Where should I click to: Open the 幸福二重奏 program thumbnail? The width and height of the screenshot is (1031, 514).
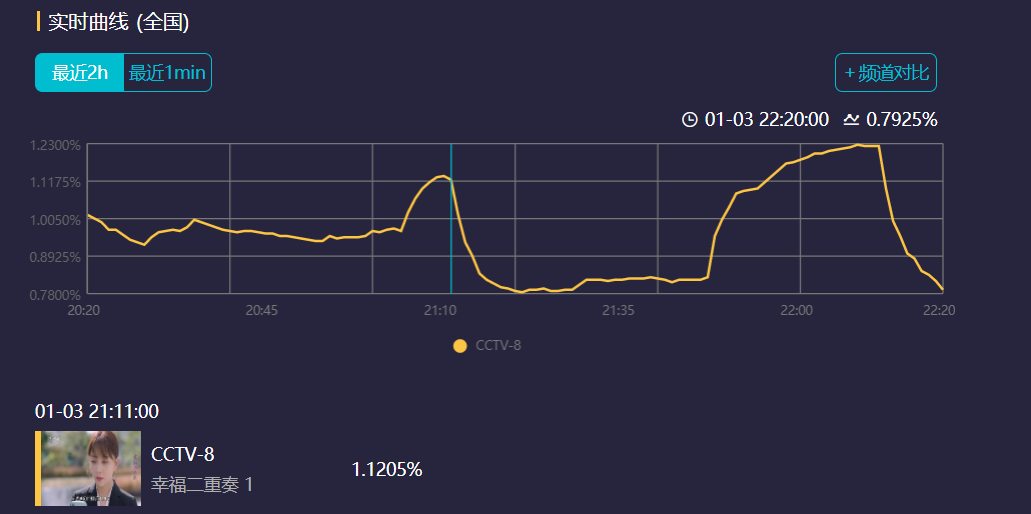pos(88,469)
